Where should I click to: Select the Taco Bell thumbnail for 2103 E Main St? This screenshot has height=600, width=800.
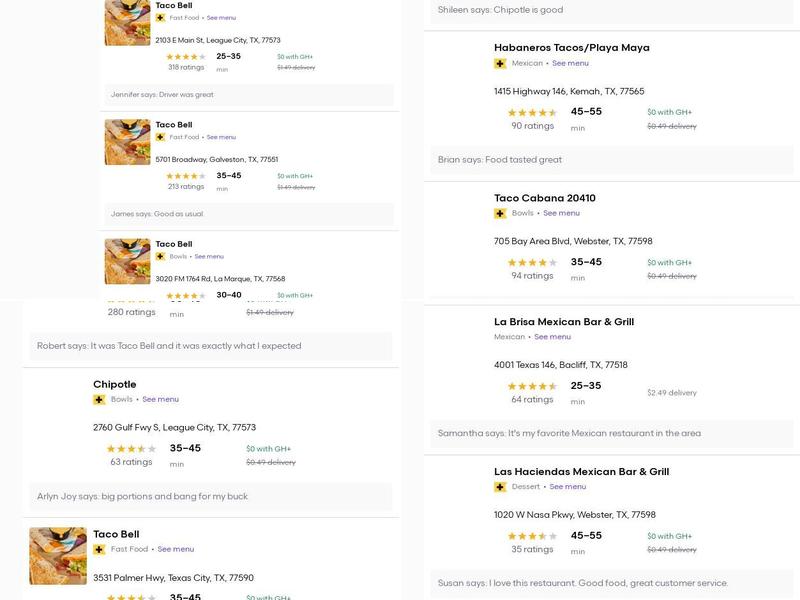[127, 22]
